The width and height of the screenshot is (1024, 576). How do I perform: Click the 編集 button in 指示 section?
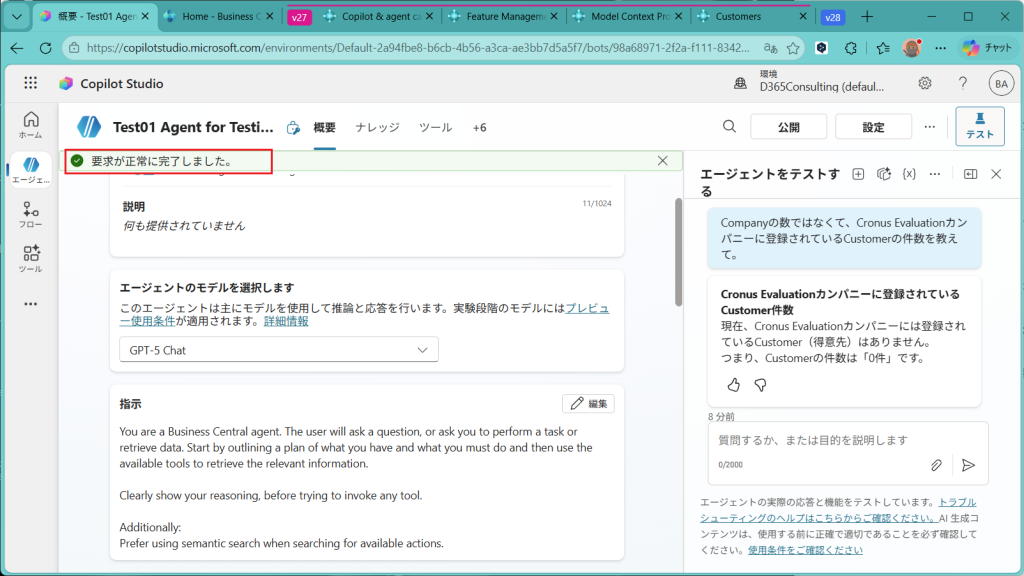(x=588, y=404)
